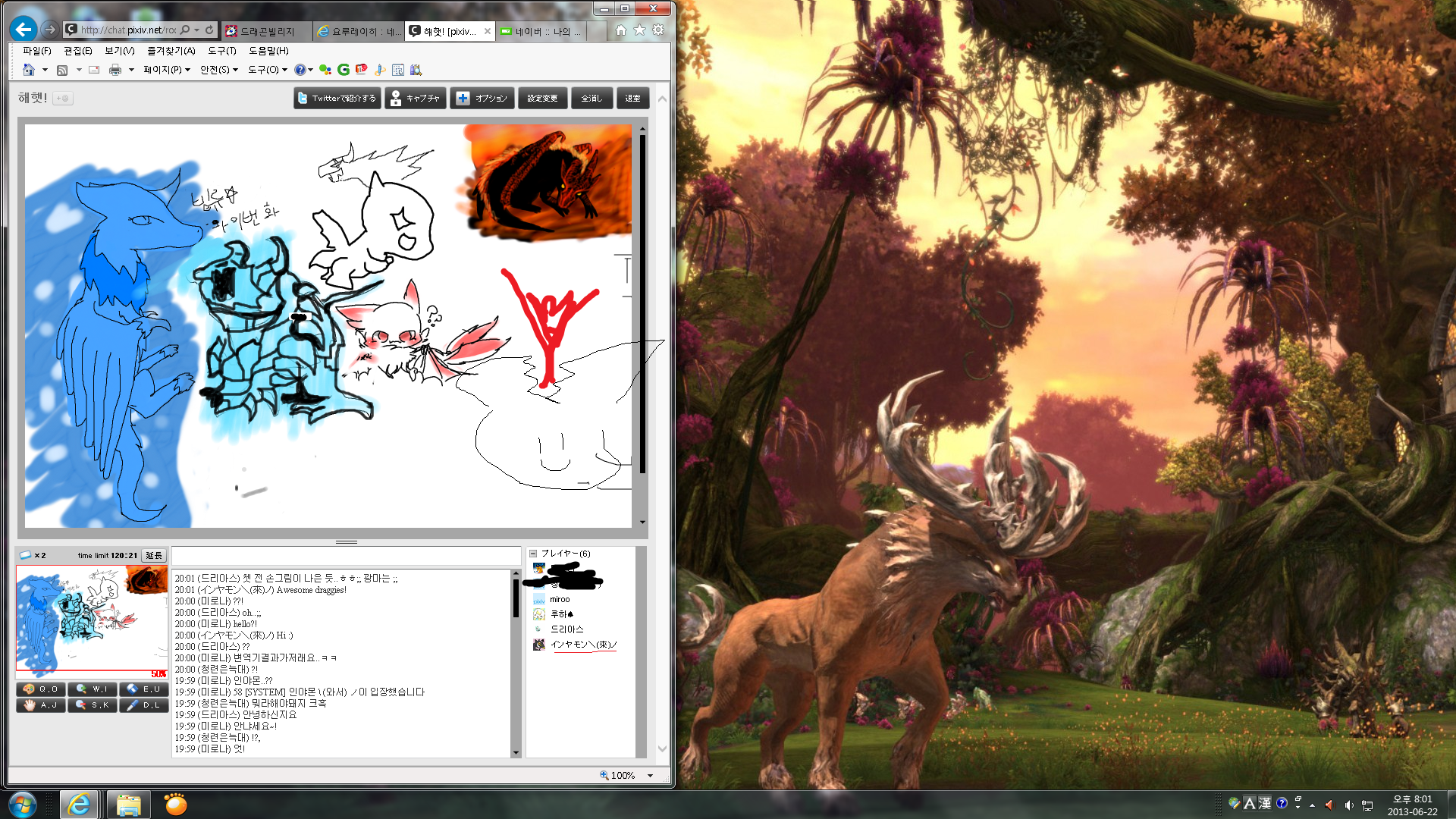
Task: Select the eraser tool (E,U)
Action: coord(144,689)
